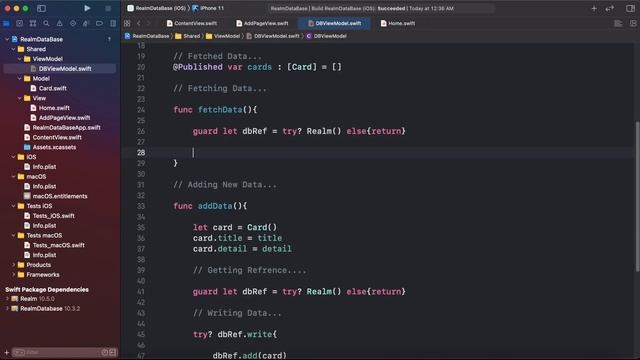This screenshot has height=360, width=640.
Task: Open the Symbol navigator
Action: pyautogui.click(x=33, y=23)
